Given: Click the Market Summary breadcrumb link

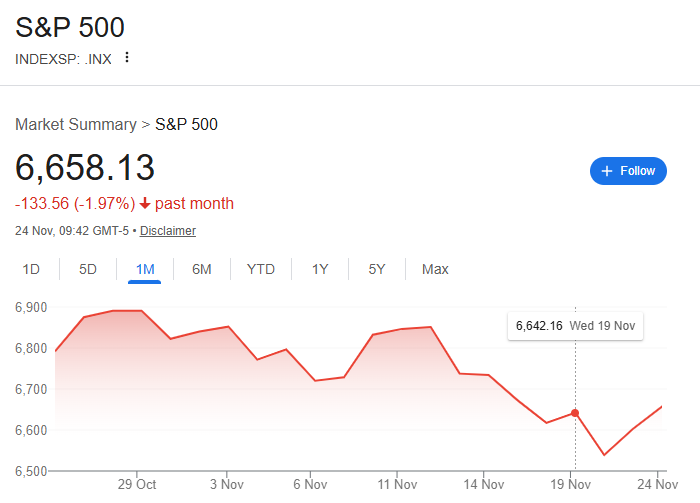Looking at the screenshot, I should [76, 125].
